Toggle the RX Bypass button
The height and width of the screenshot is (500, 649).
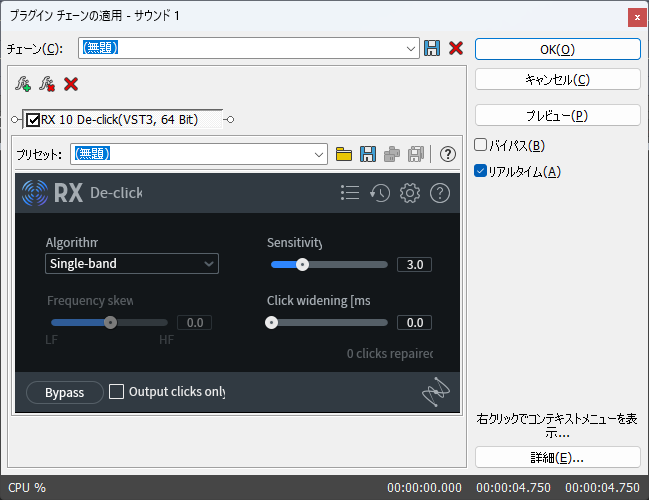point(65,392)
